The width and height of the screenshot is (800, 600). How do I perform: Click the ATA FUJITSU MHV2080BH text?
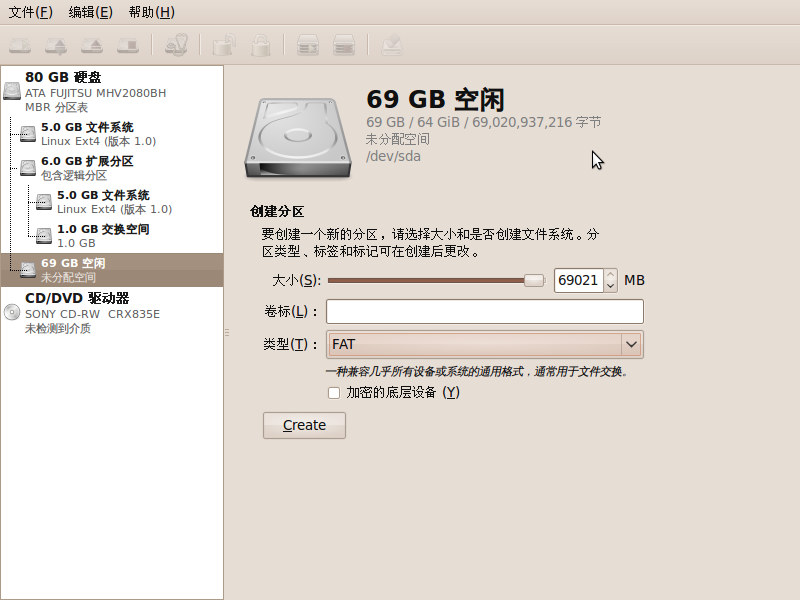[95, 93]
